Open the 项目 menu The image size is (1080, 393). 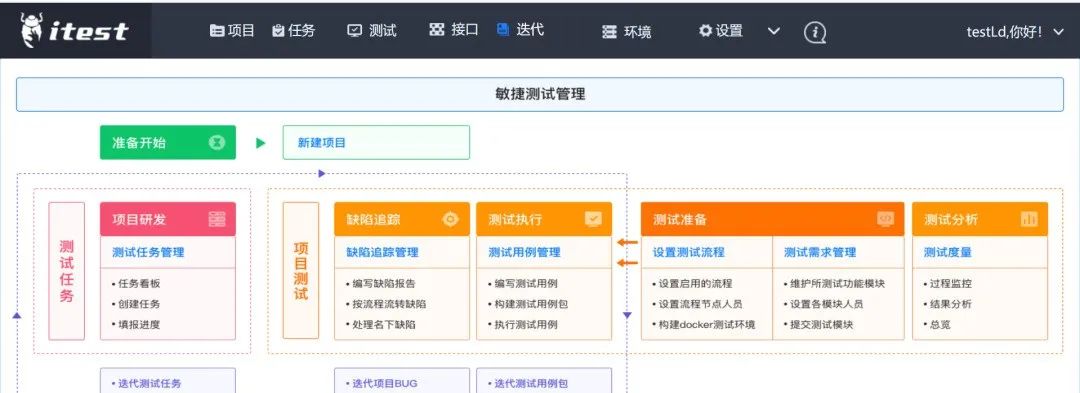[x=232, y=30]
